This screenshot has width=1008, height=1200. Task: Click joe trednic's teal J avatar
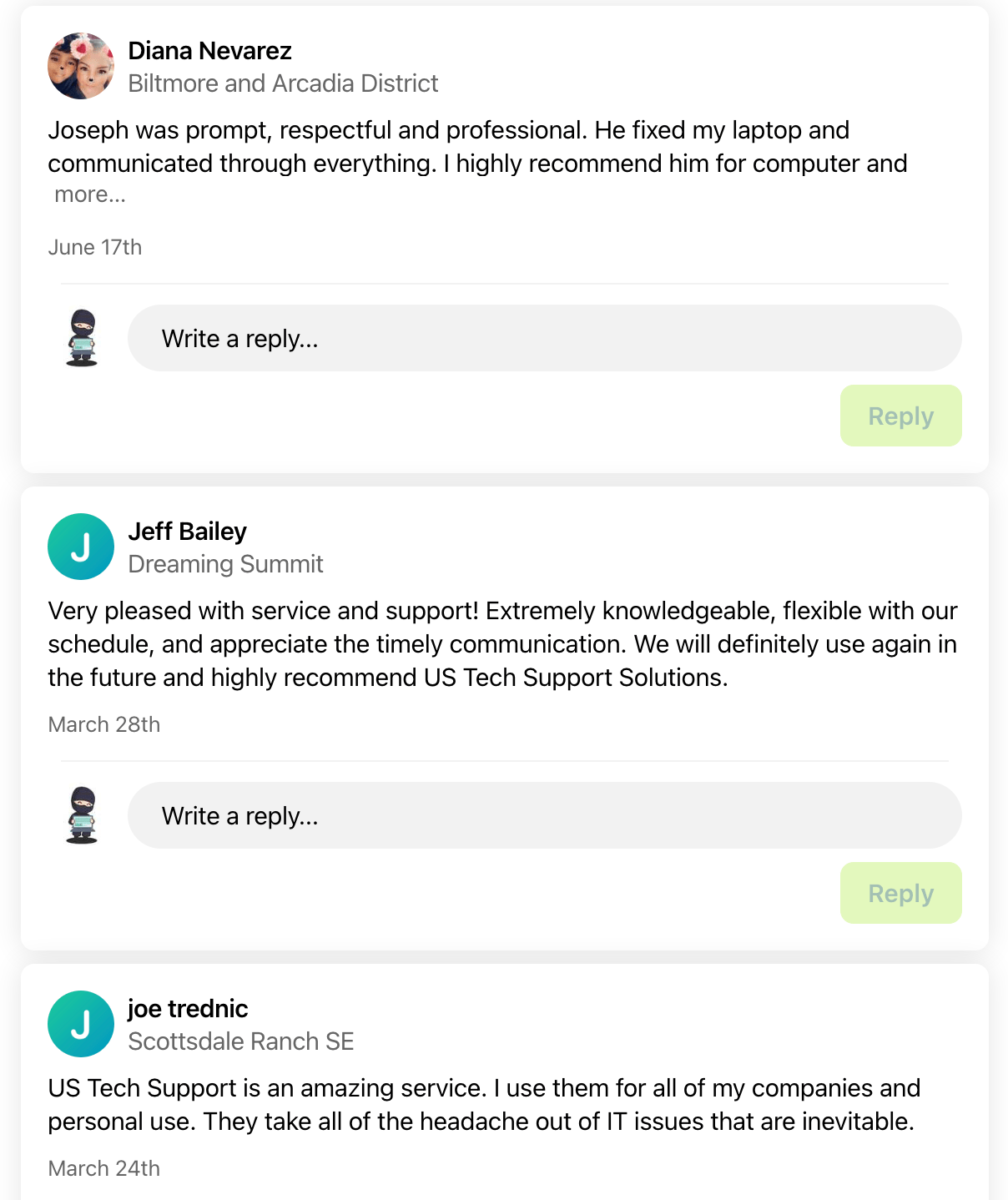coord(81,1024)
